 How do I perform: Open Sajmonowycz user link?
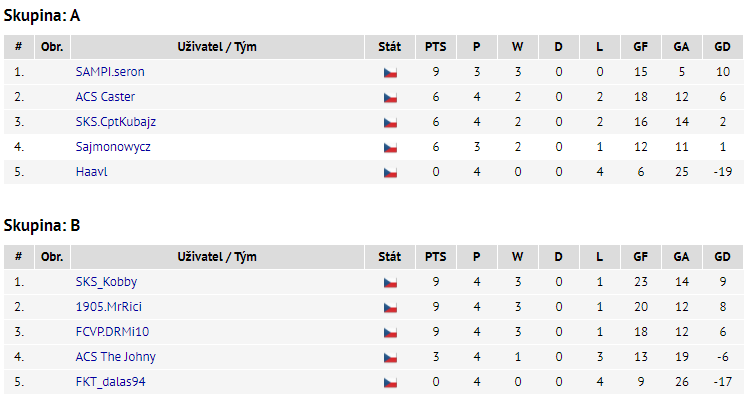tap(113, 147)
